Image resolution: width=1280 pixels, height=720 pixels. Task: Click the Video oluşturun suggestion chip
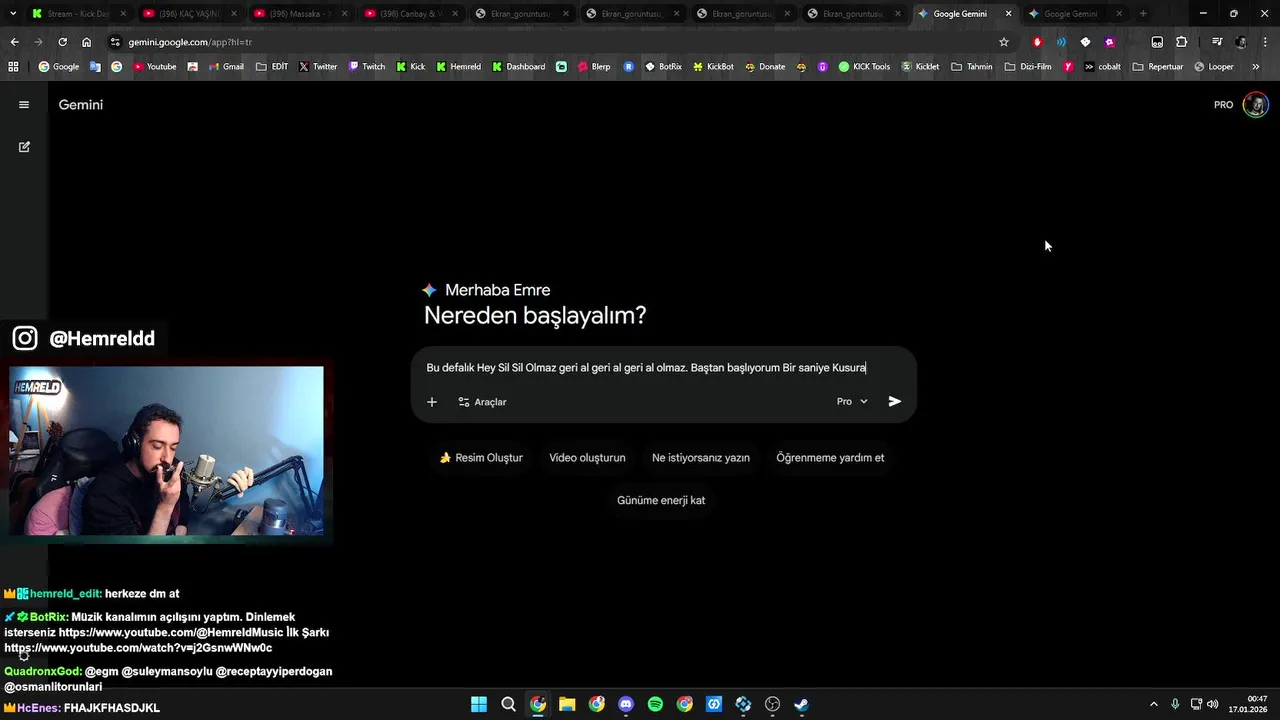587,458
